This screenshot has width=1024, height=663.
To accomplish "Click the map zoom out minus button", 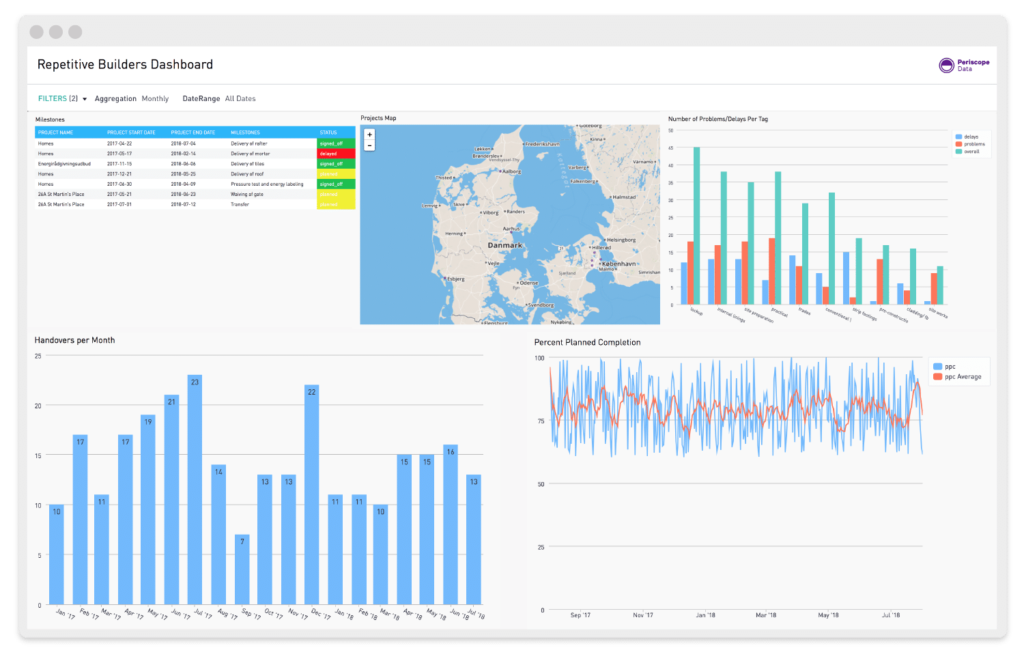I will pyautogui.click(x=370, y=145).
